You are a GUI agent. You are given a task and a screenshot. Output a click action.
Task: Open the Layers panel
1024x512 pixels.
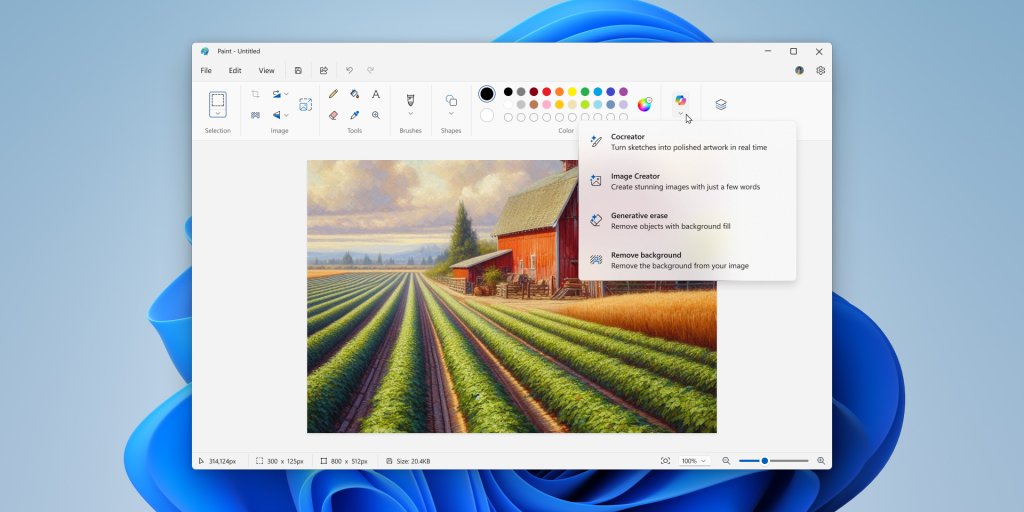721,104
